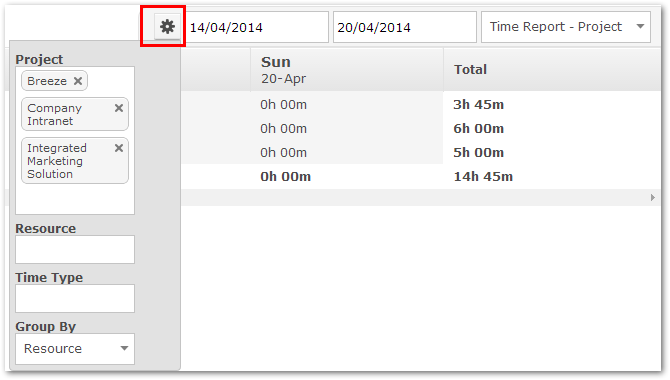This screenshot has width=670, height=380.
Task: Select the Sun 20-Apr column header
Action: point(347,70)
